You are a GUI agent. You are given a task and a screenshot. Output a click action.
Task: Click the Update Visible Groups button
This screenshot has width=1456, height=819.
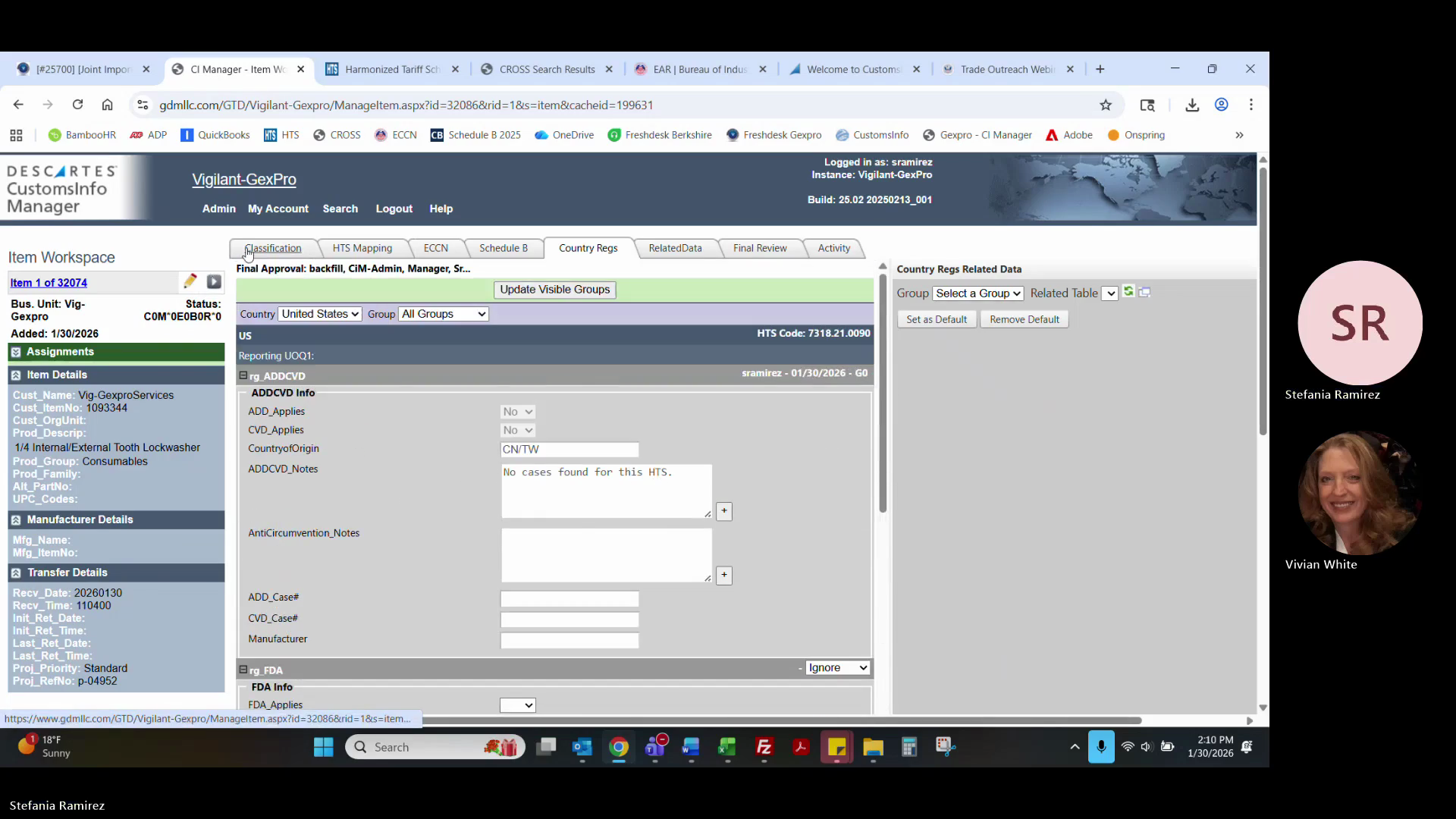point(554,290)
